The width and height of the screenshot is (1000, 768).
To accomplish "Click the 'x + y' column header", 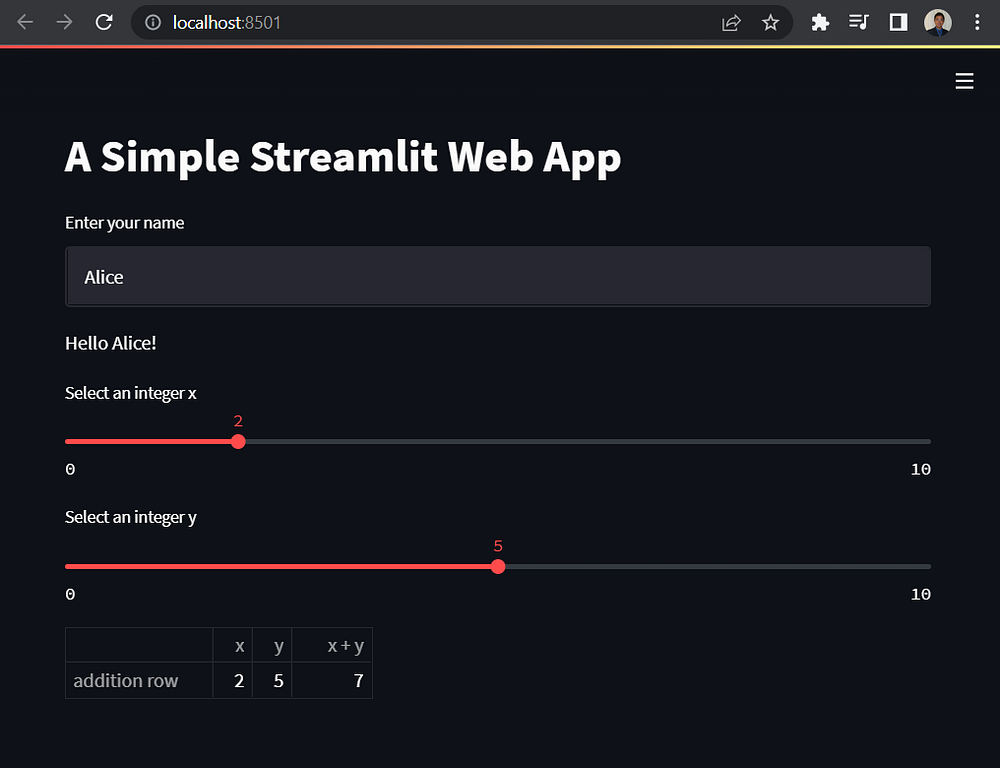I will pos(345,646).
